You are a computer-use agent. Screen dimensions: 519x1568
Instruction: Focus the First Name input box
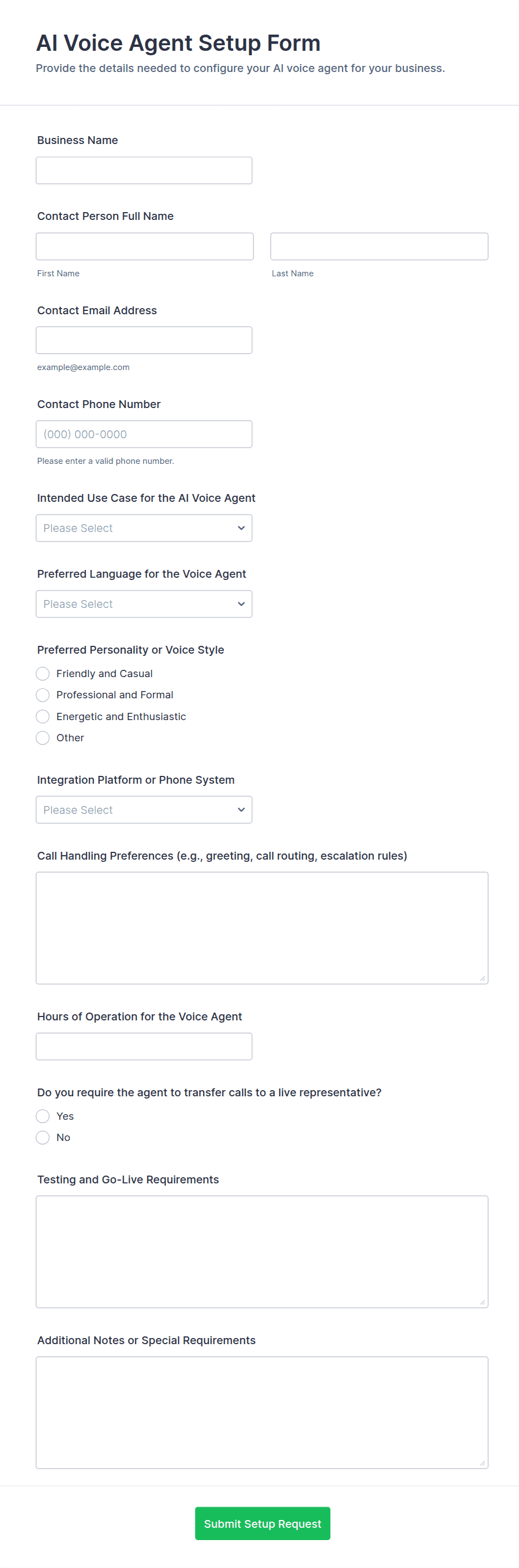pos(144,247)
